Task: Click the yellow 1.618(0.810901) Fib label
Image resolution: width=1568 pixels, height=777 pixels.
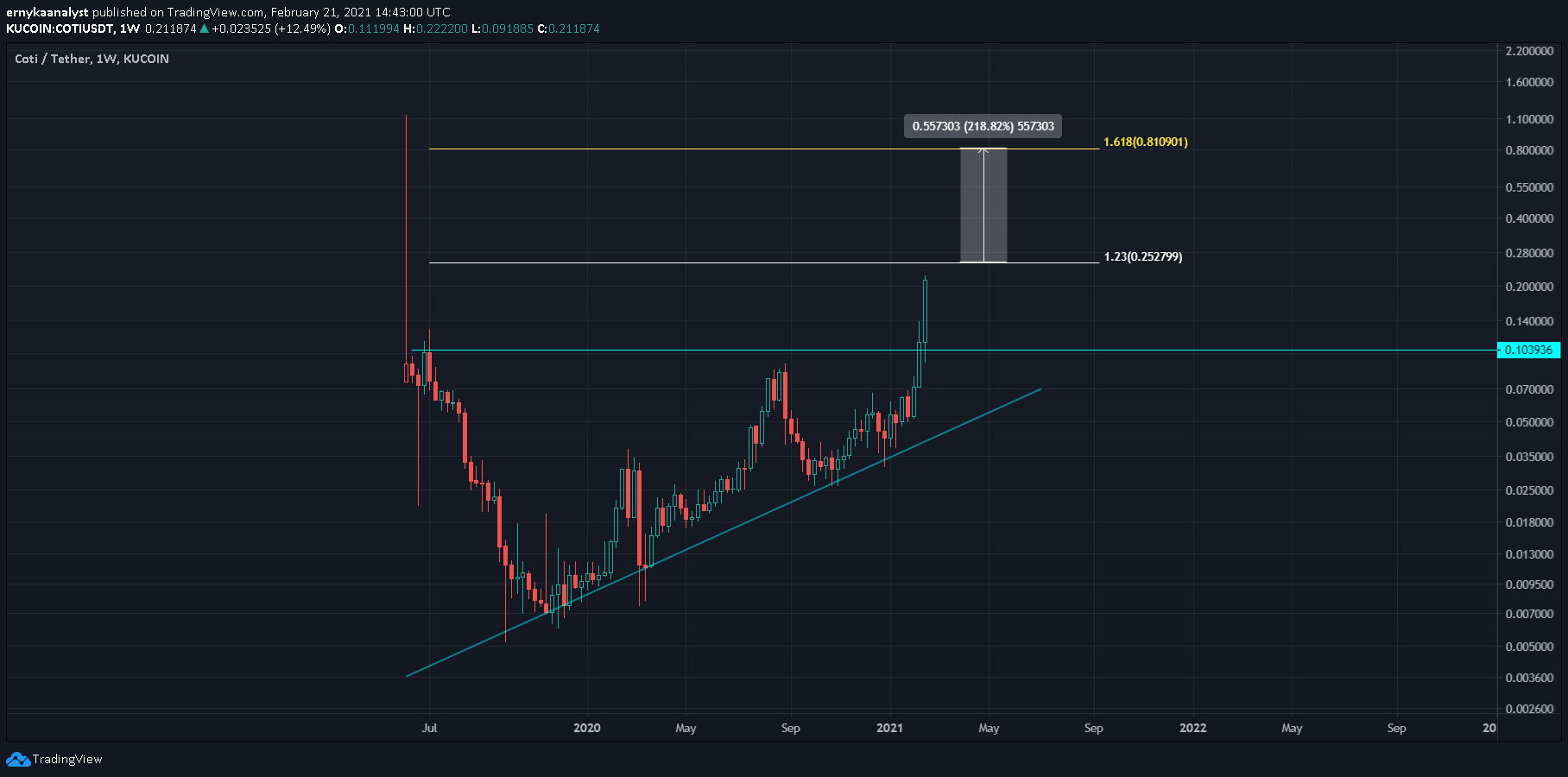Action: 1145,142
